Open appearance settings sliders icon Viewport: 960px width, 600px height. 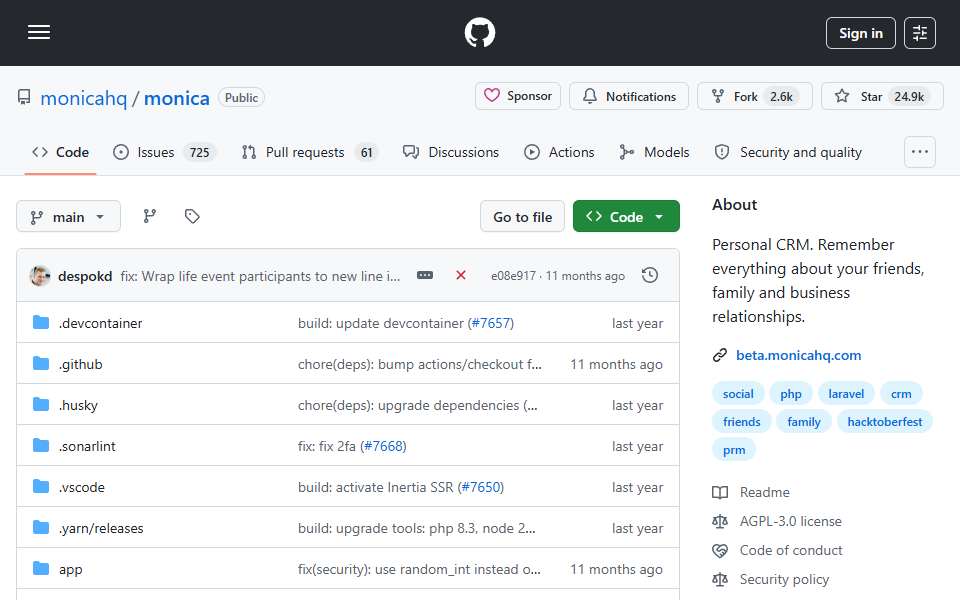pos(920,33)
